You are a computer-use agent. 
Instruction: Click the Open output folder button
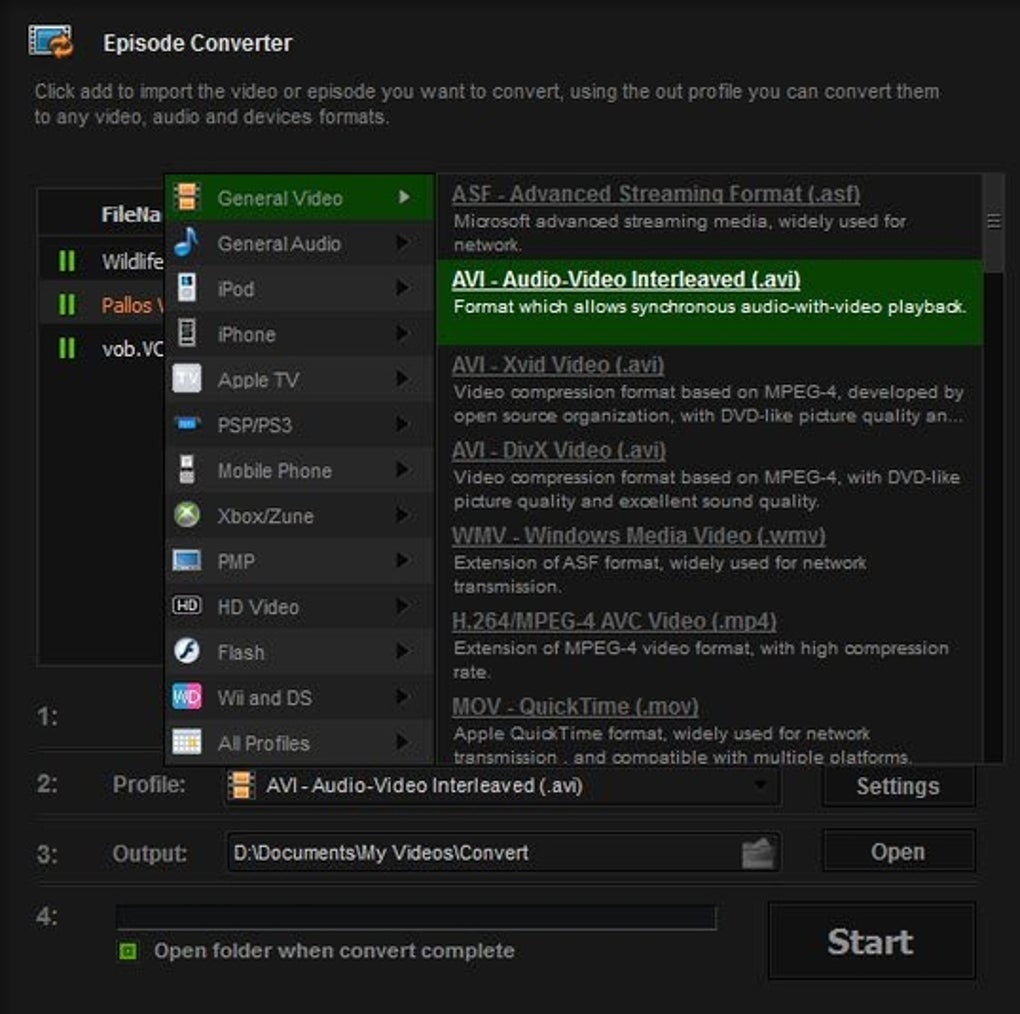tap(898, 852)
